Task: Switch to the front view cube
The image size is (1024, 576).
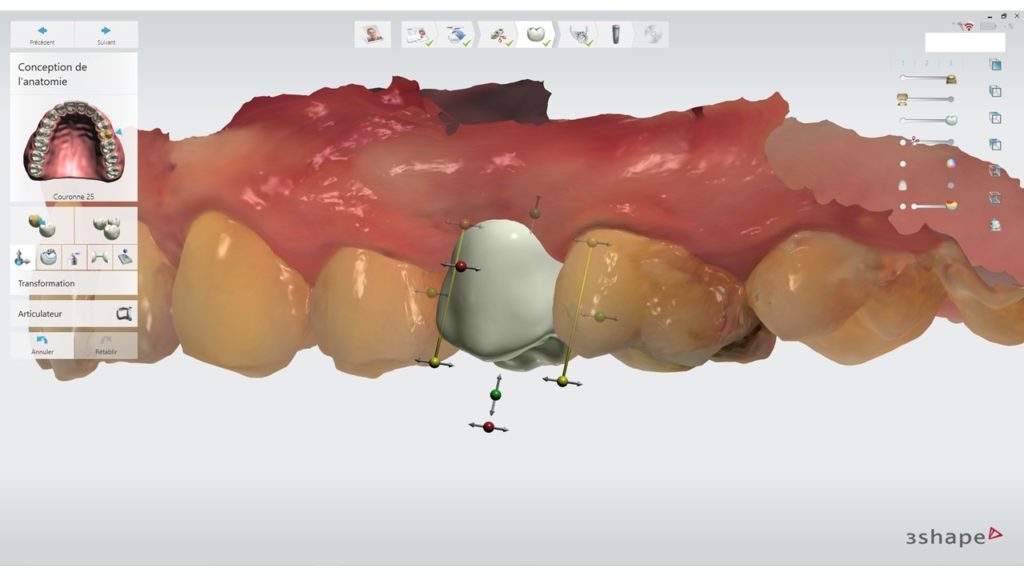Action: tap(995, 65)
